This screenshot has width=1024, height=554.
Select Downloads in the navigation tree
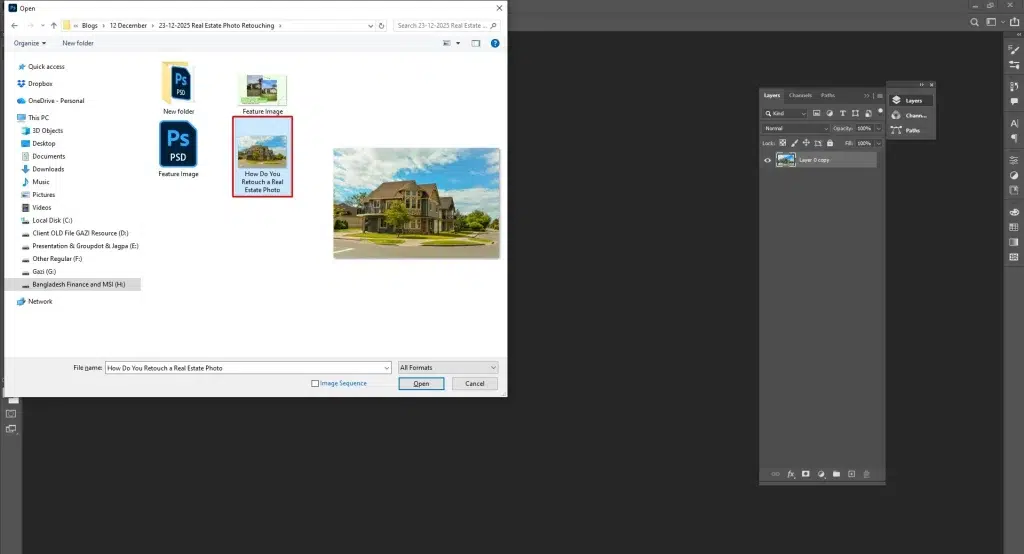[x=48, y=169]
